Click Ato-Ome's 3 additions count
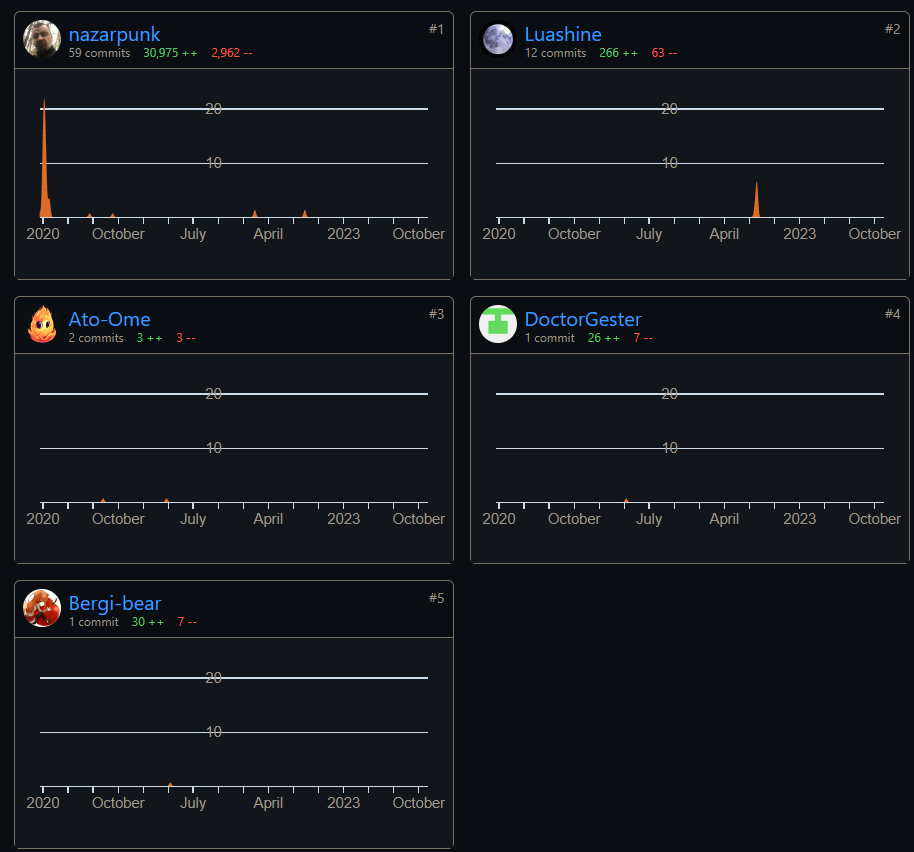 click(149, 338)
